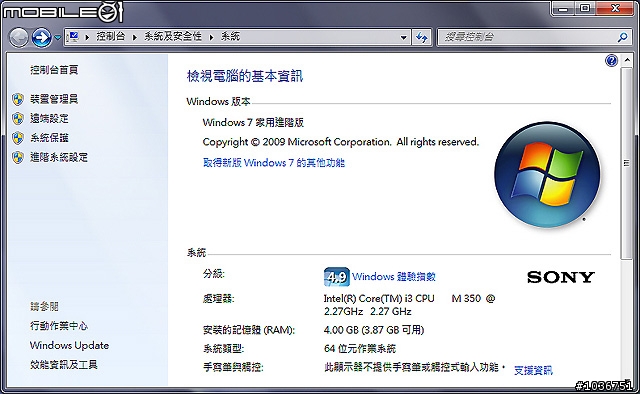
Task: Open 進階系統設定 in sidebar
Action: click(x=59, y=157)
